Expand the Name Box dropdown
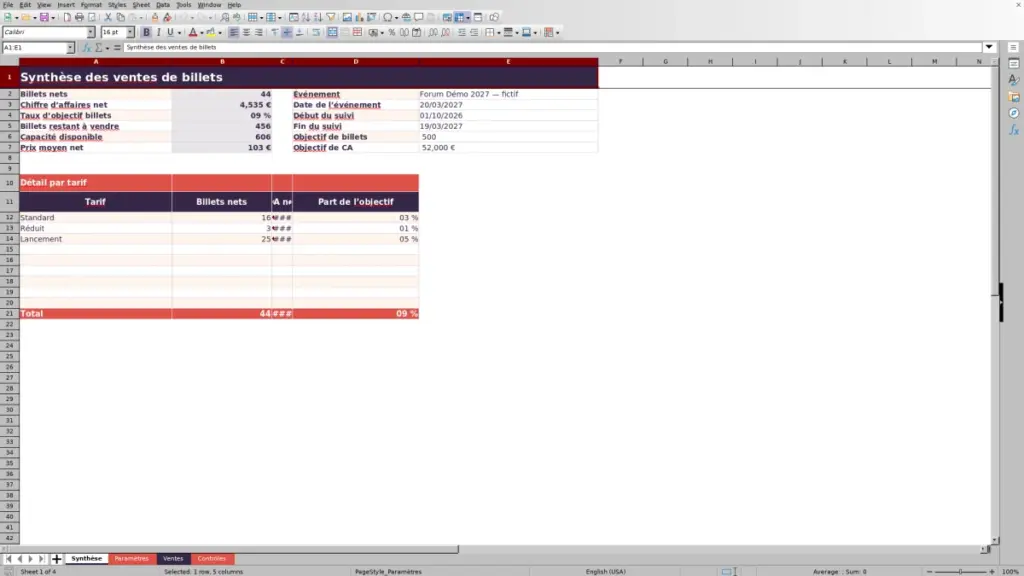The image size is (1024, 576). [71, 48]
